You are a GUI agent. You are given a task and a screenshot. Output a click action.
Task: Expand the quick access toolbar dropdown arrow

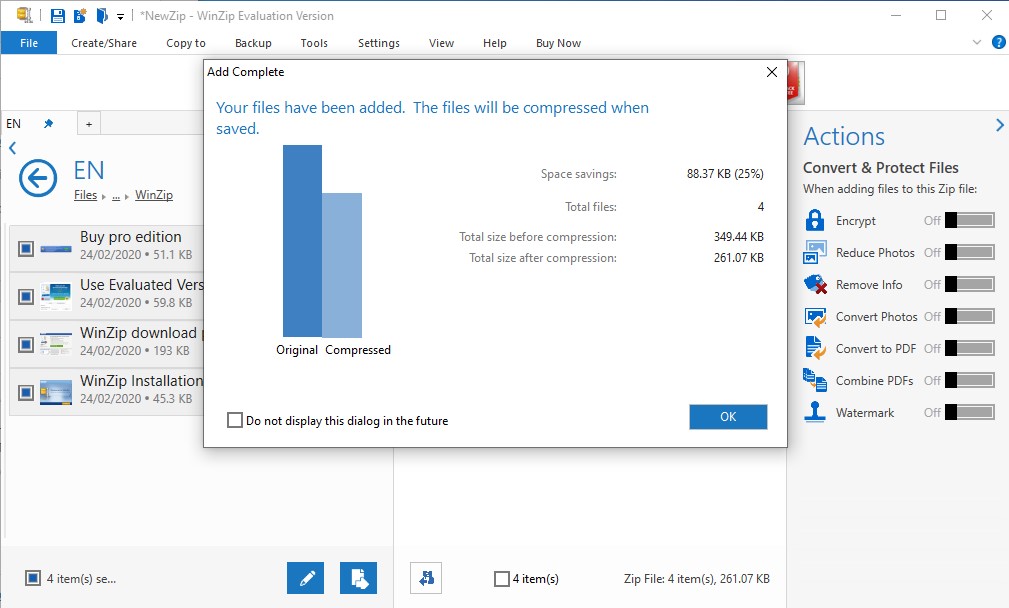coord(120,15)
